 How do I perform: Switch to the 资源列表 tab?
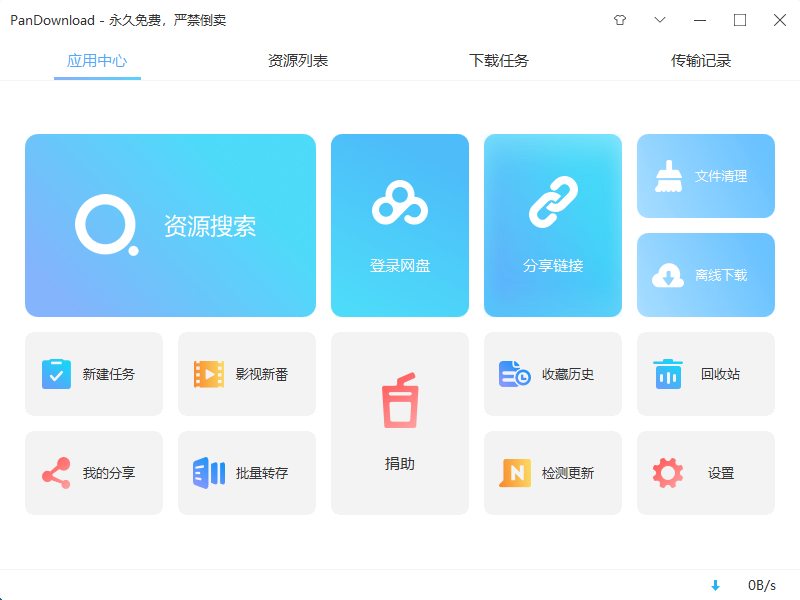(x=297, y=60)
